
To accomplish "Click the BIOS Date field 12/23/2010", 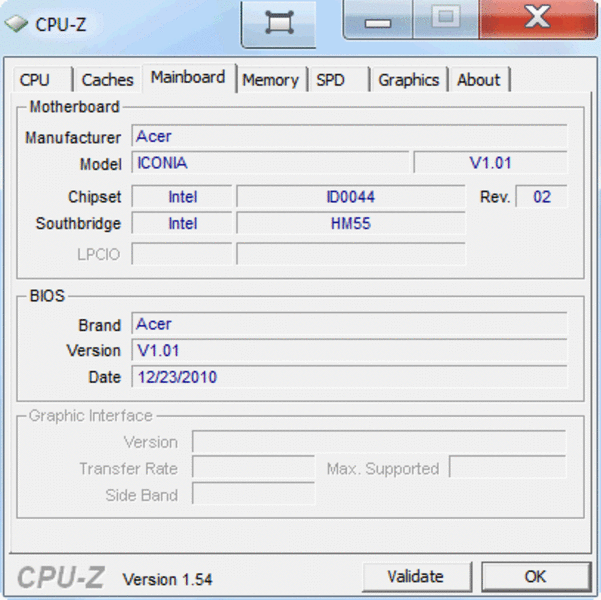I will click(x=349, y=376).
